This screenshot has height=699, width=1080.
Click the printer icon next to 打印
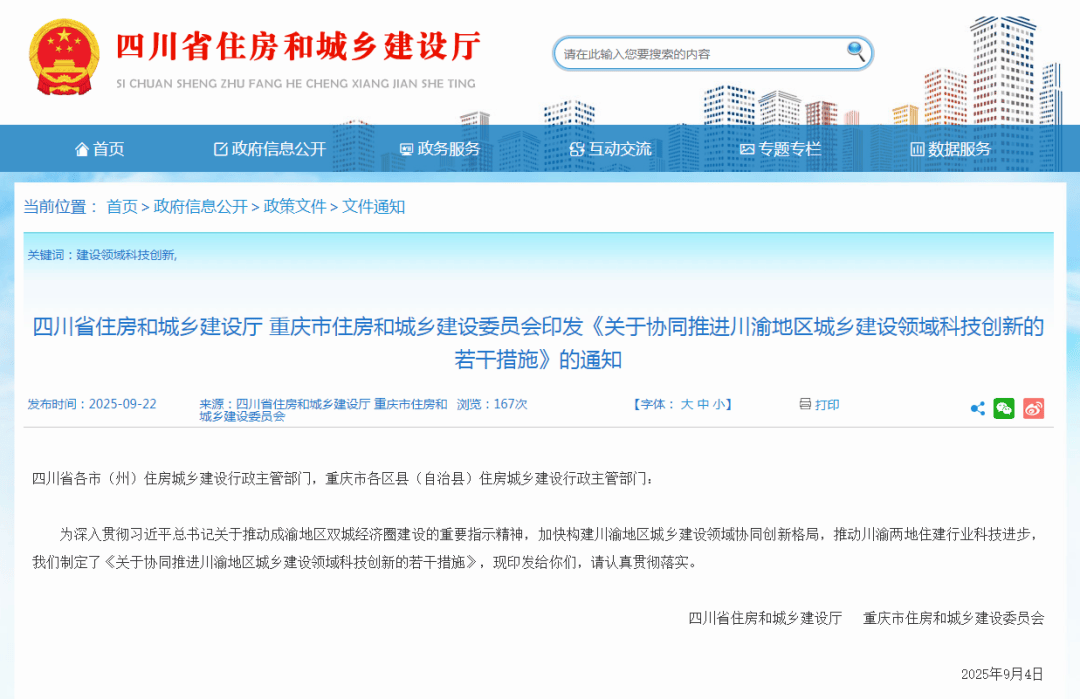[804, 404]
